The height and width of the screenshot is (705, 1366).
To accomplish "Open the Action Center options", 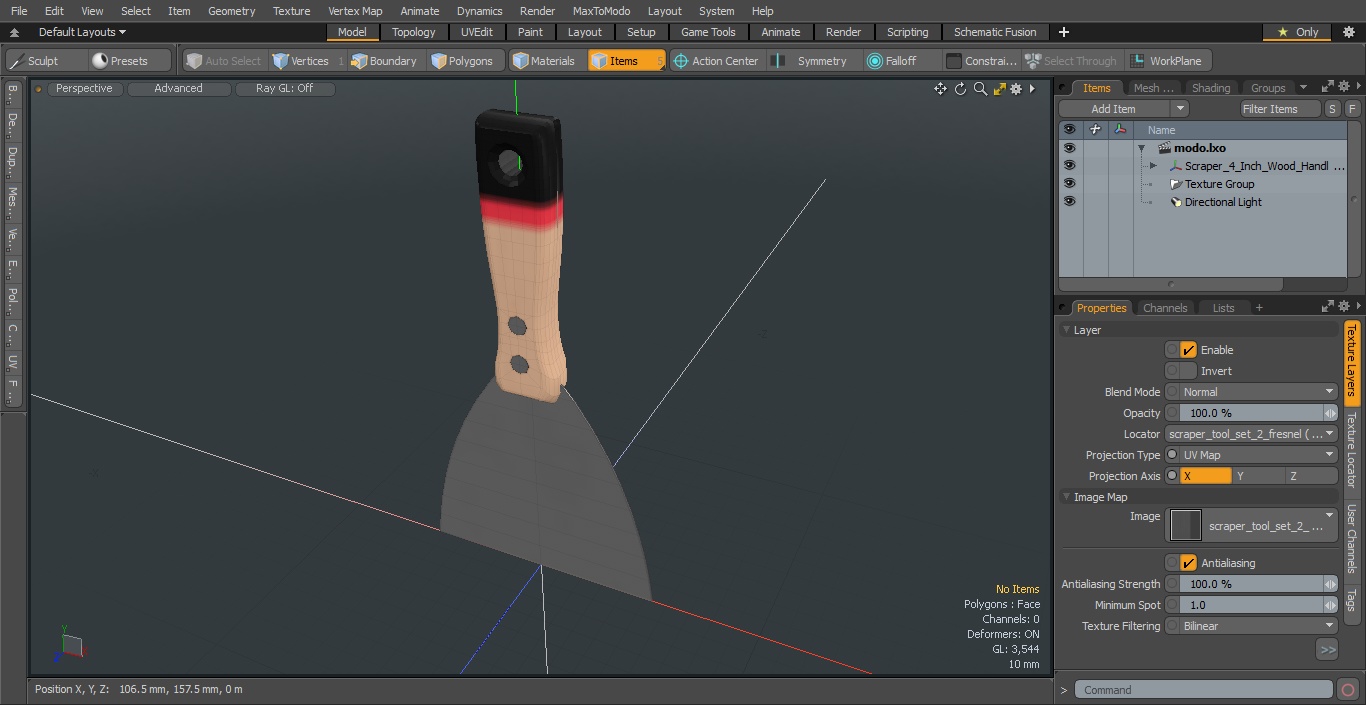I will [716, 61].
